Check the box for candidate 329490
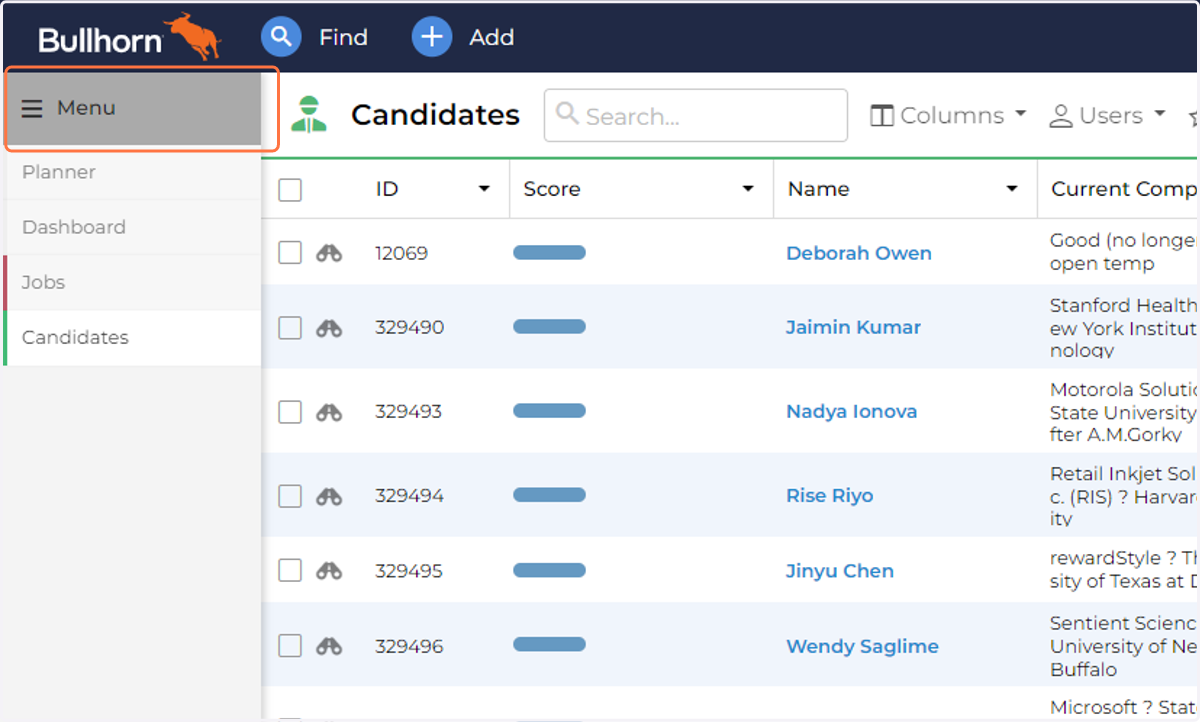The height and width of the screenshot is (722, 1200). coord(290,327)
